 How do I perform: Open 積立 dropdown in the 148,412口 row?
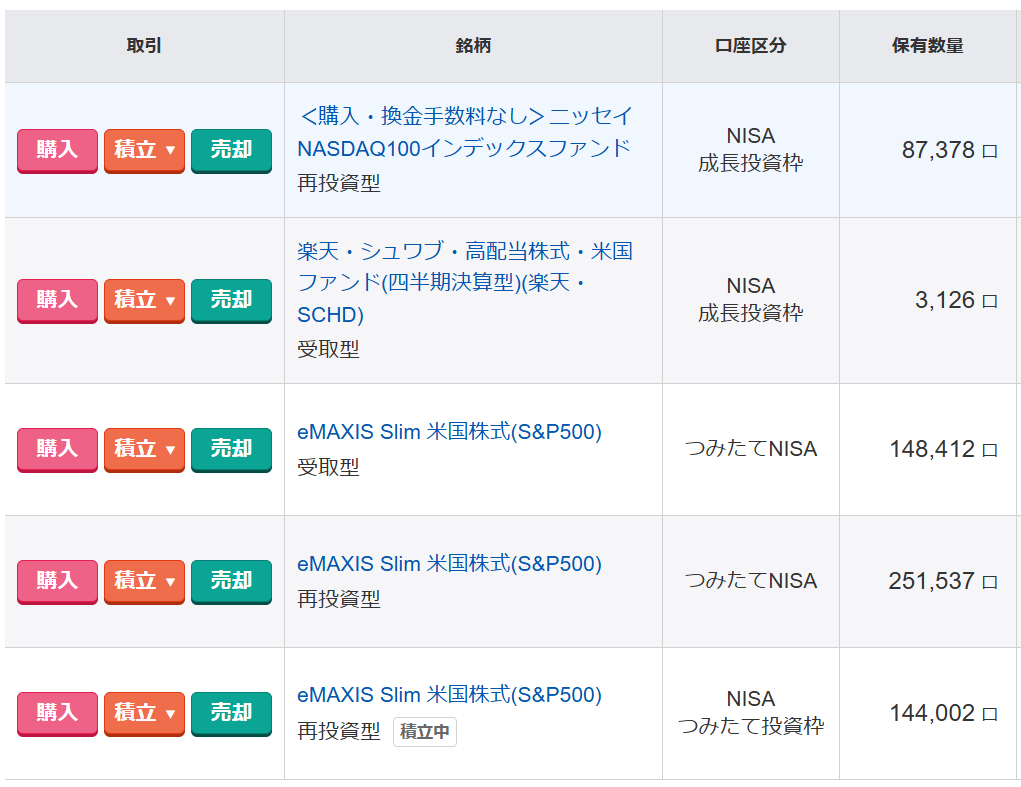(145, 450)
